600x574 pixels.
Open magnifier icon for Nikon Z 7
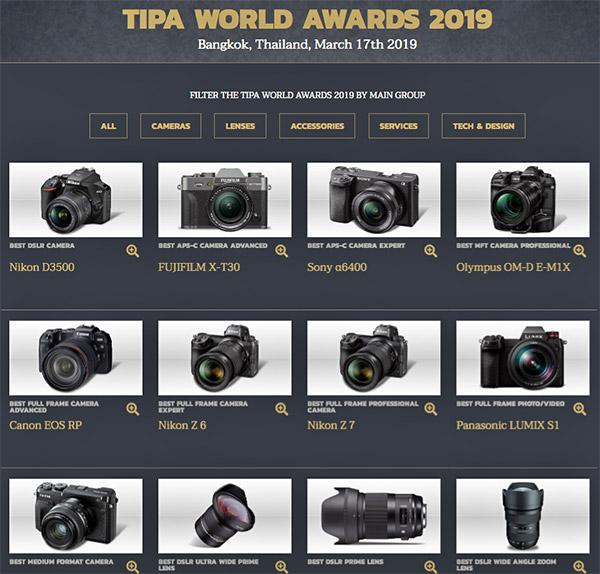(x=430, y=409)
